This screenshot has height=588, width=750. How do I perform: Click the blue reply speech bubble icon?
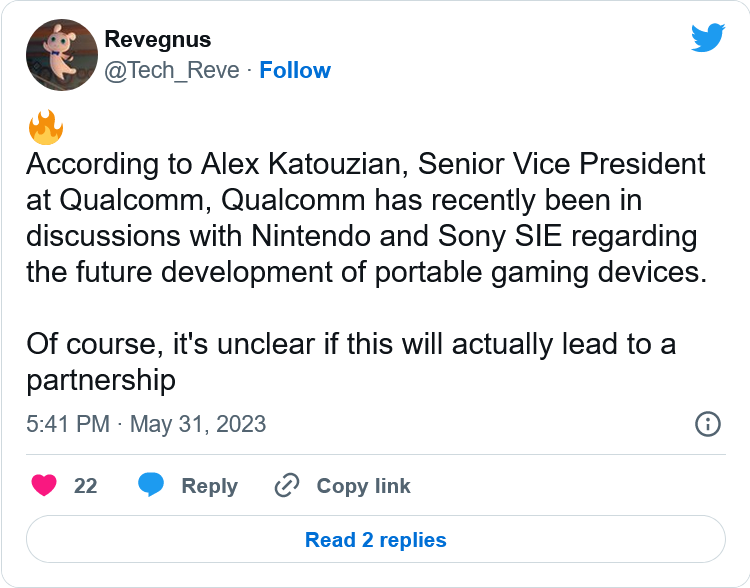pos(151,485)
